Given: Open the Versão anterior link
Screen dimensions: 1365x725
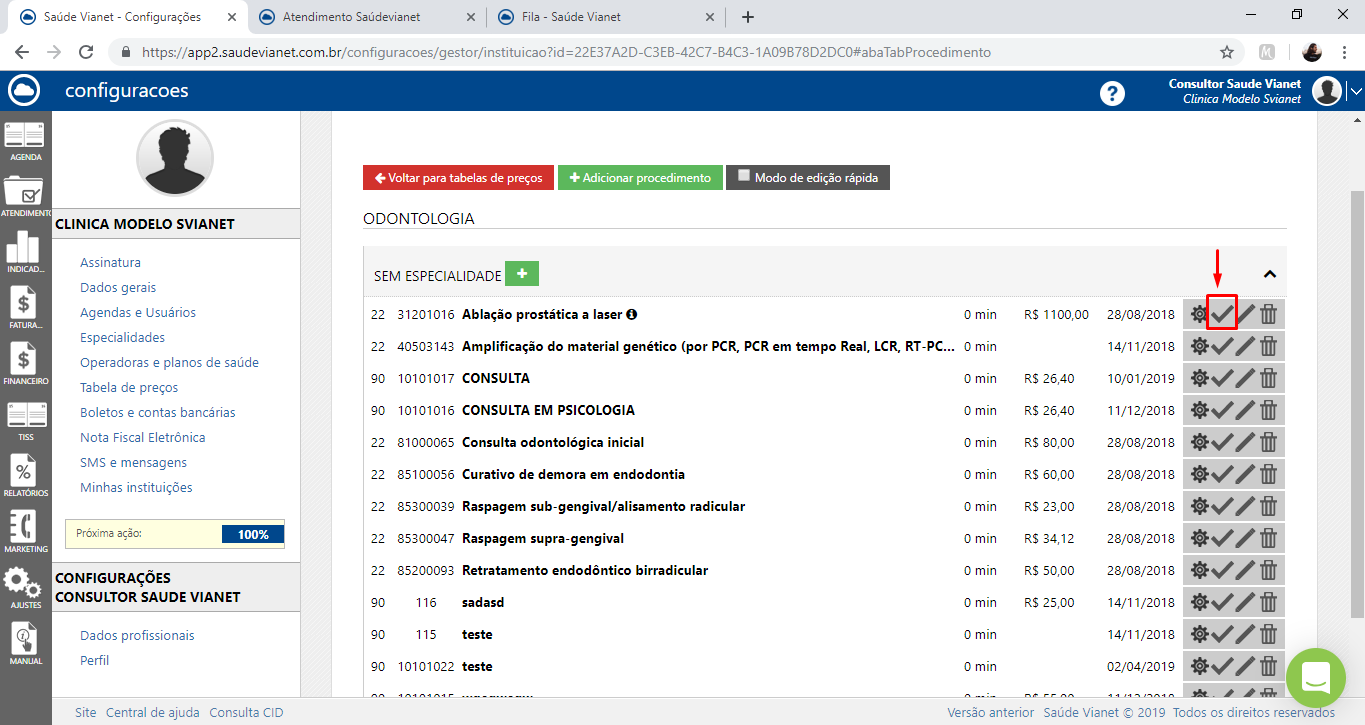Looking at the screenshot, I should (x=990, y=713).
